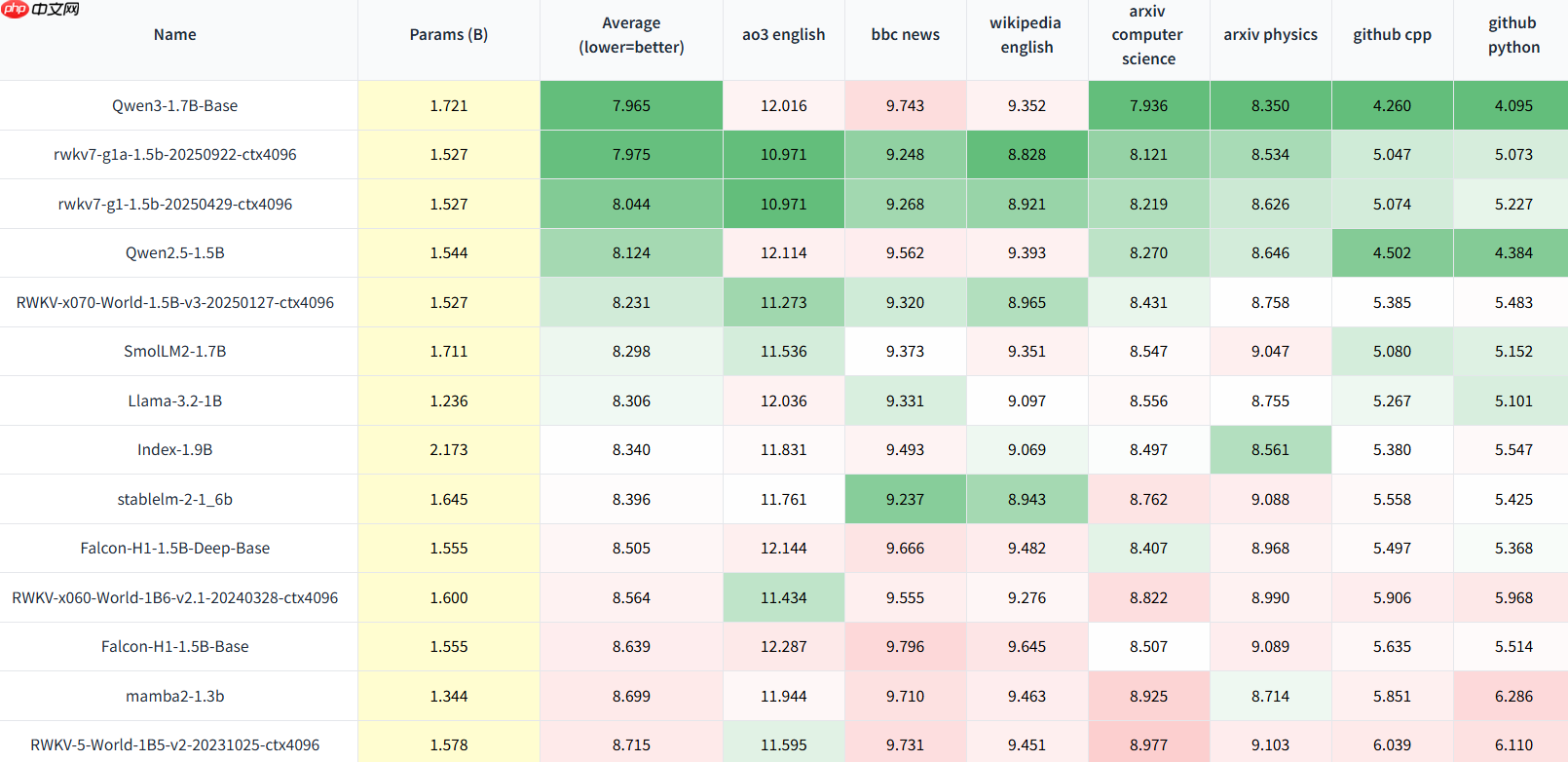Sort by the Params (B) column header

click(x=449, y=35)
